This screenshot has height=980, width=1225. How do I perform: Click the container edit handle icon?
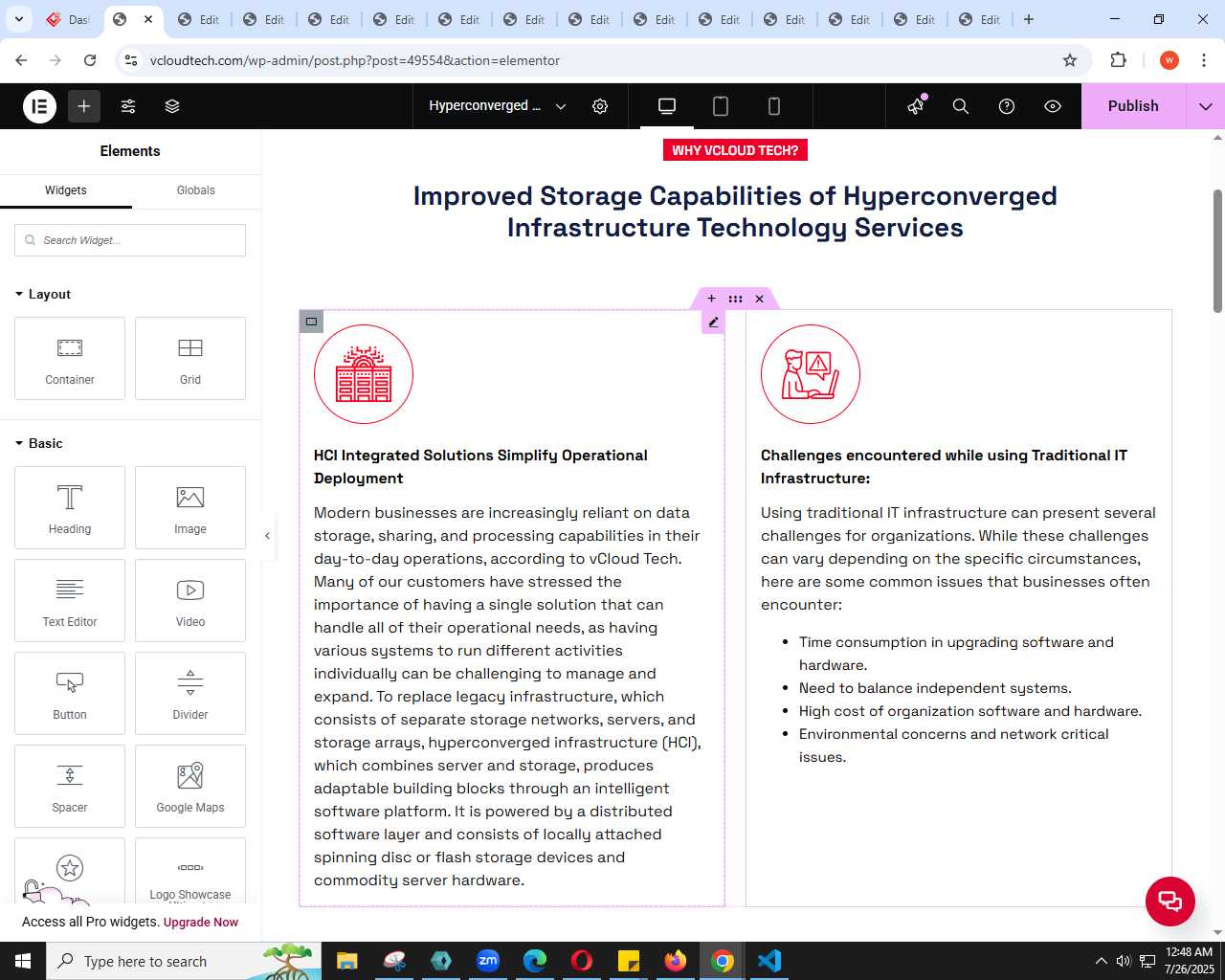coord(311,322)
